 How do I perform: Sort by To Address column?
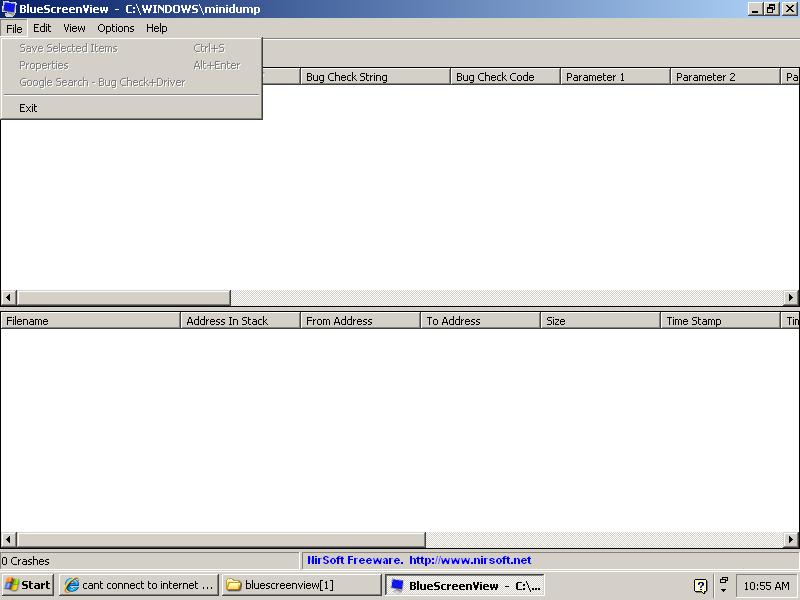[480, 321]
